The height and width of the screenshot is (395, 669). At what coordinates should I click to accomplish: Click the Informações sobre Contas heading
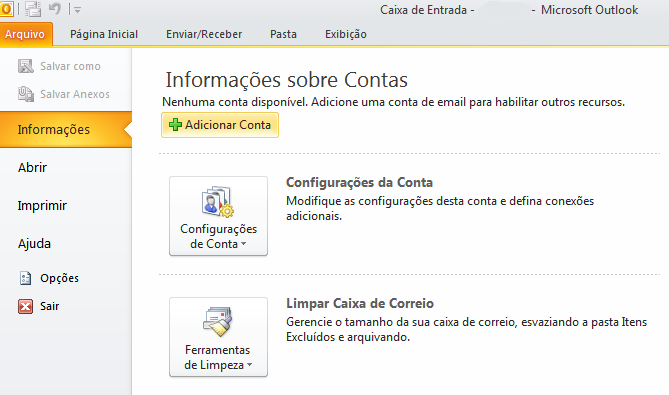pyautogui.click(x=287, y=80)
